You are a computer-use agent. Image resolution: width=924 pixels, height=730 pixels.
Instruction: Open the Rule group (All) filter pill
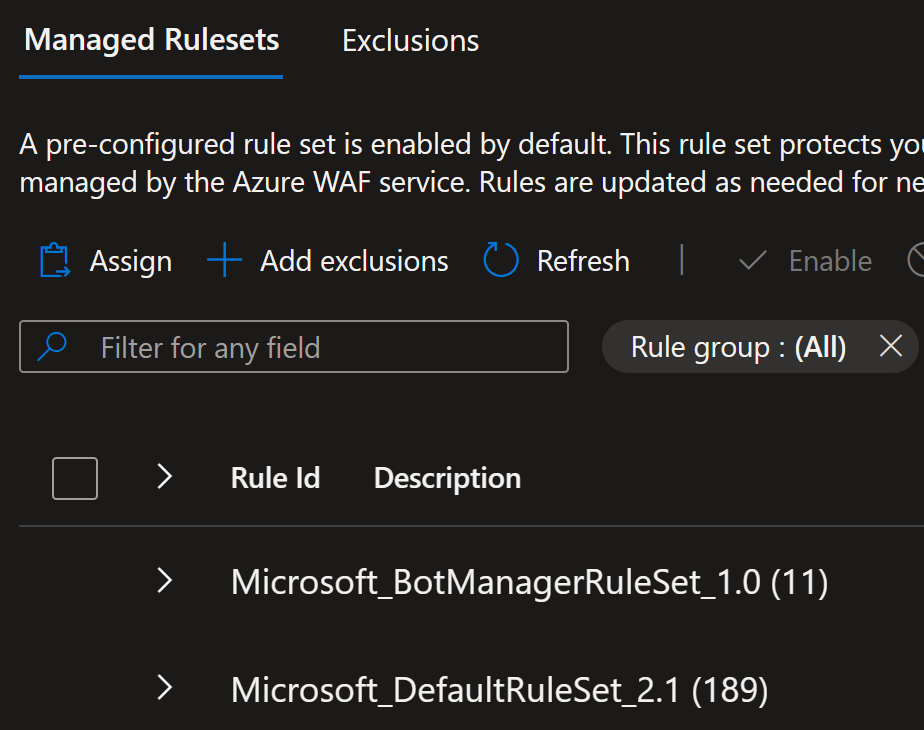click(738, 346)
